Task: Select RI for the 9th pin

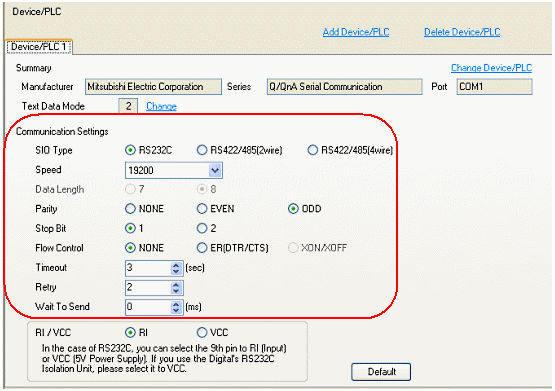Action: [x=130, y=333]
